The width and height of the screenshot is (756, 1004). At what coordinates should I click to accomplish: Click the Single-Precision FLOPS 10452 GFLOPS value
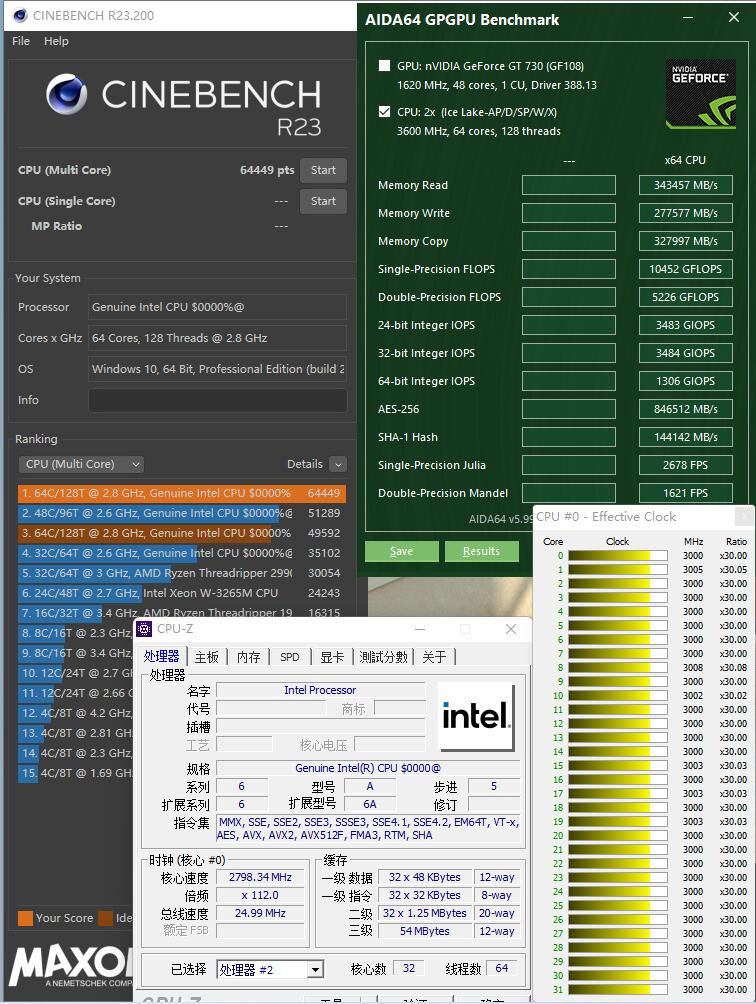coord(686,269)
